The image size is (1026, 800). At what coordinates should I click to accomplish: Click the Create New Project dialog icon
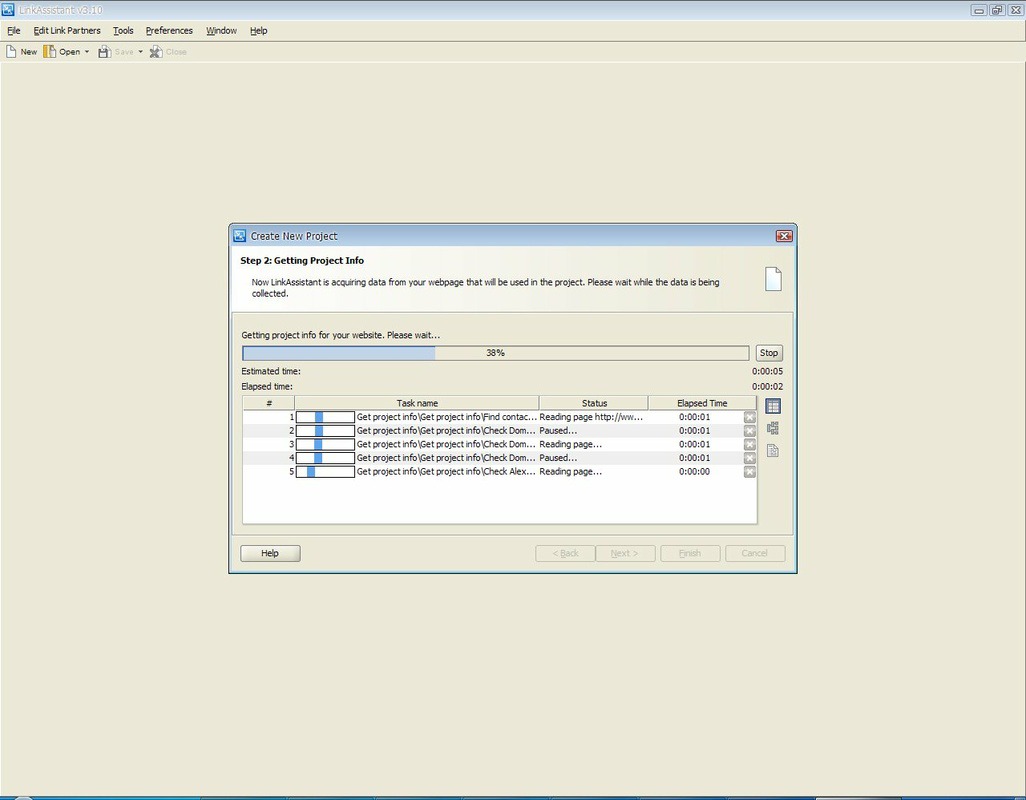point(240,236)
